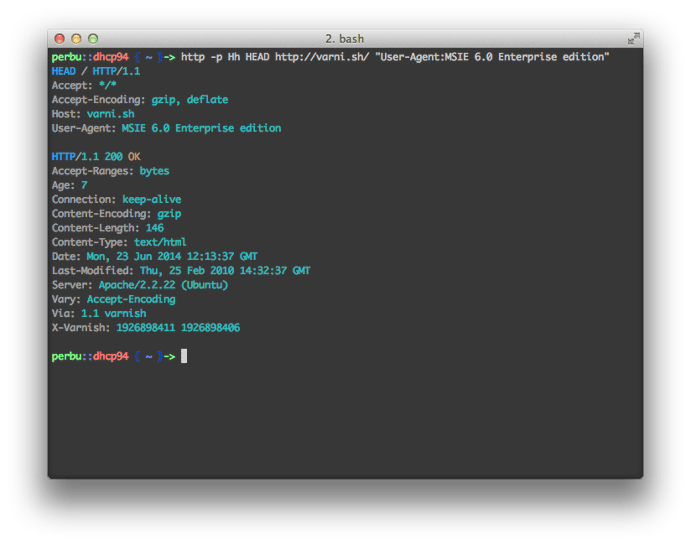Click the 'Accept: */*' header line
The width and height of the screenshot is (691, 545).
coord(84,85)
